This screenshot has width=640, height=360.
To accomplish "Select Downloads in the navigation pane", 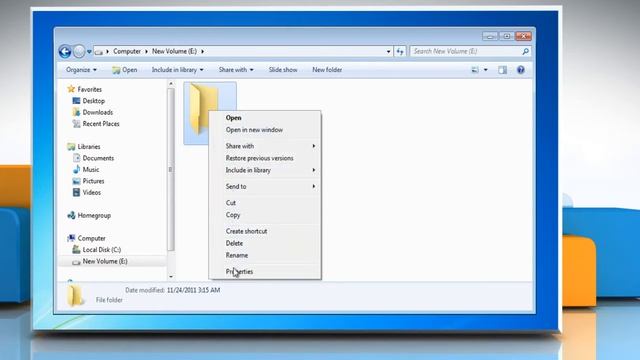I will coord(98,112).
